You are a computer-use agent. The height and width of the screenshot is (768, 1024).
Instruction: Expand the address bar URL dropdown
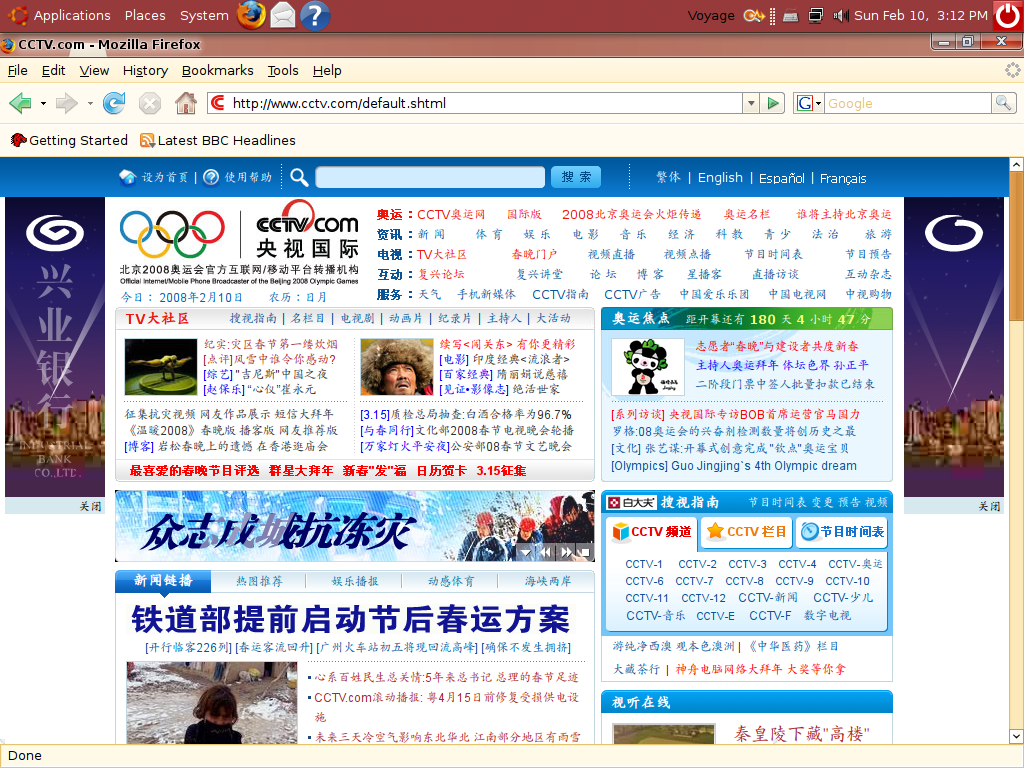pos(751,103)
